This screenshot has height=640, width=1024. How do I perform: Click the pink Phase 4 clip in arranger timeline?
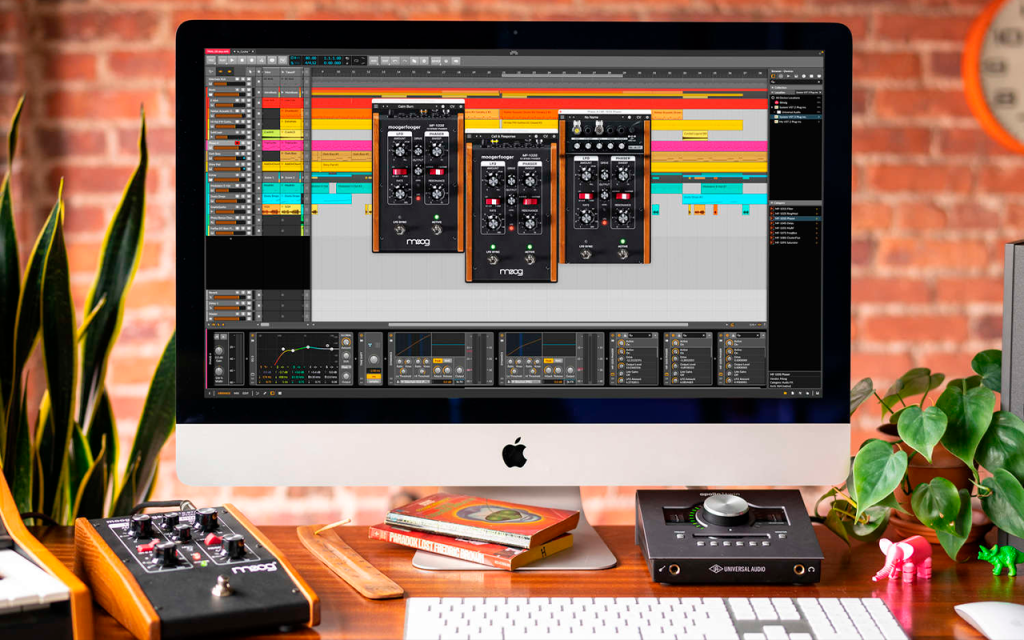point(709,146)
